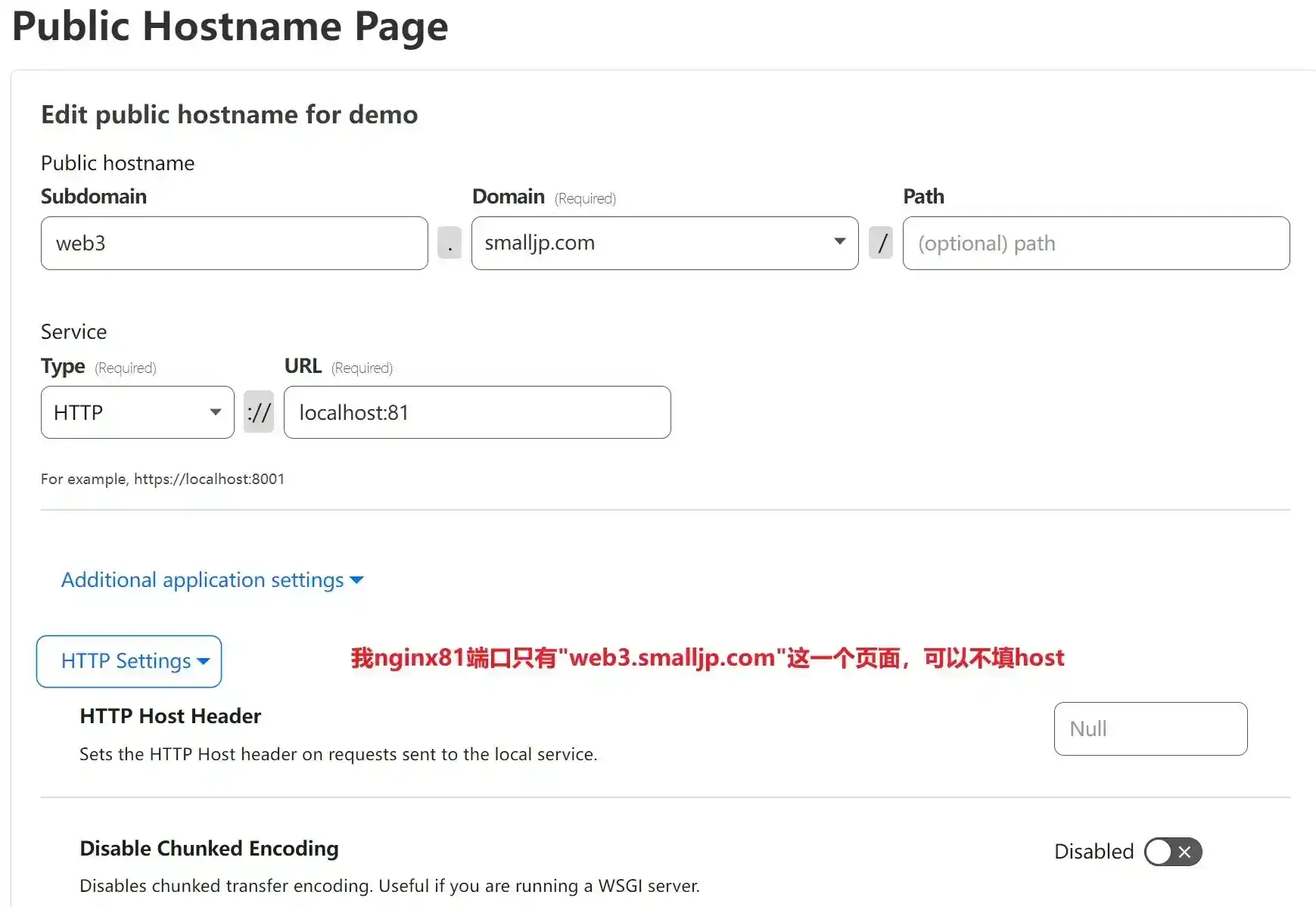
Task: Click the 'Subdomain' field label
Action: pyautogui.click(x=94, y=197)
